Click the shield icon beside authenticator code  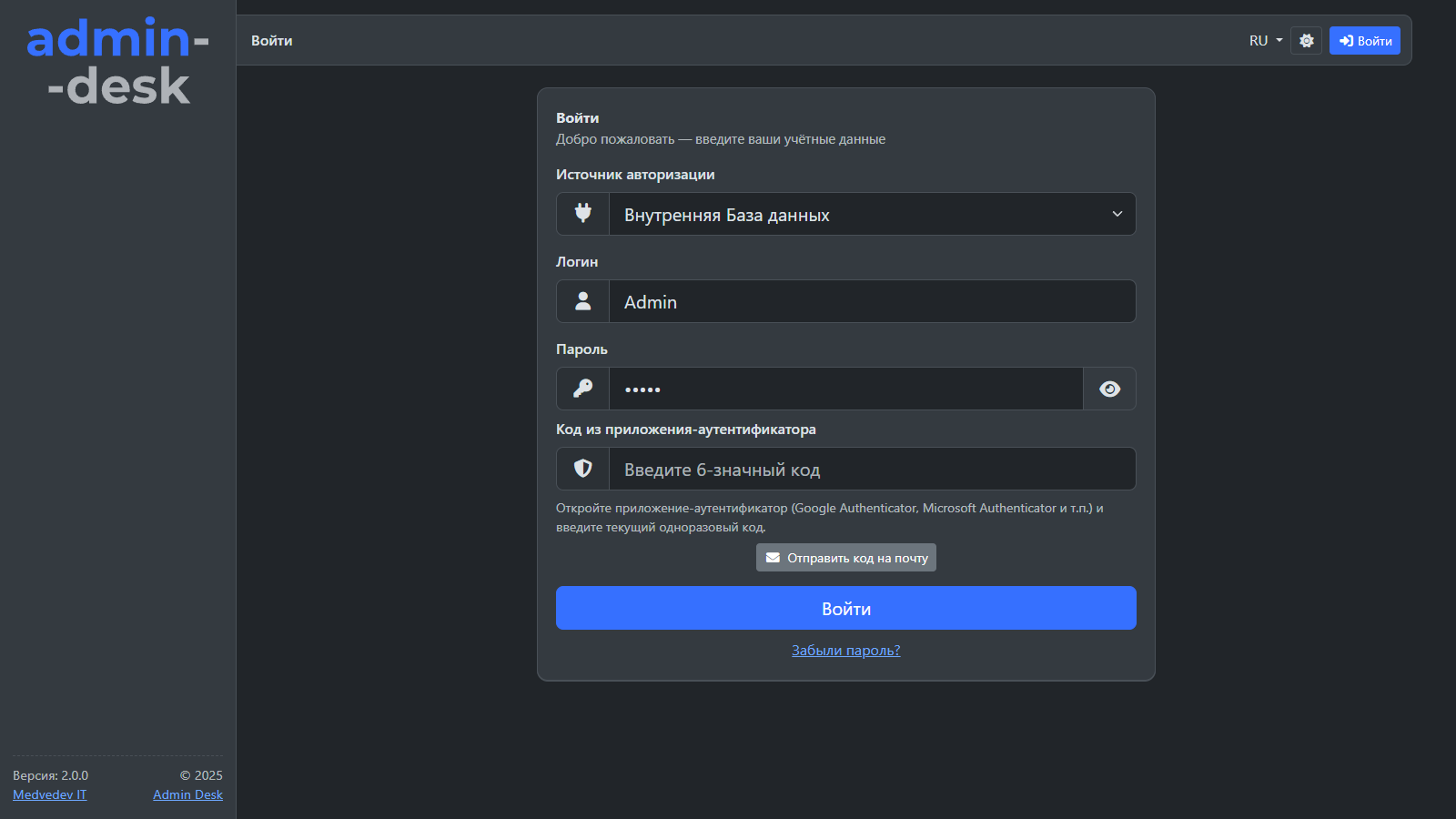582,469
